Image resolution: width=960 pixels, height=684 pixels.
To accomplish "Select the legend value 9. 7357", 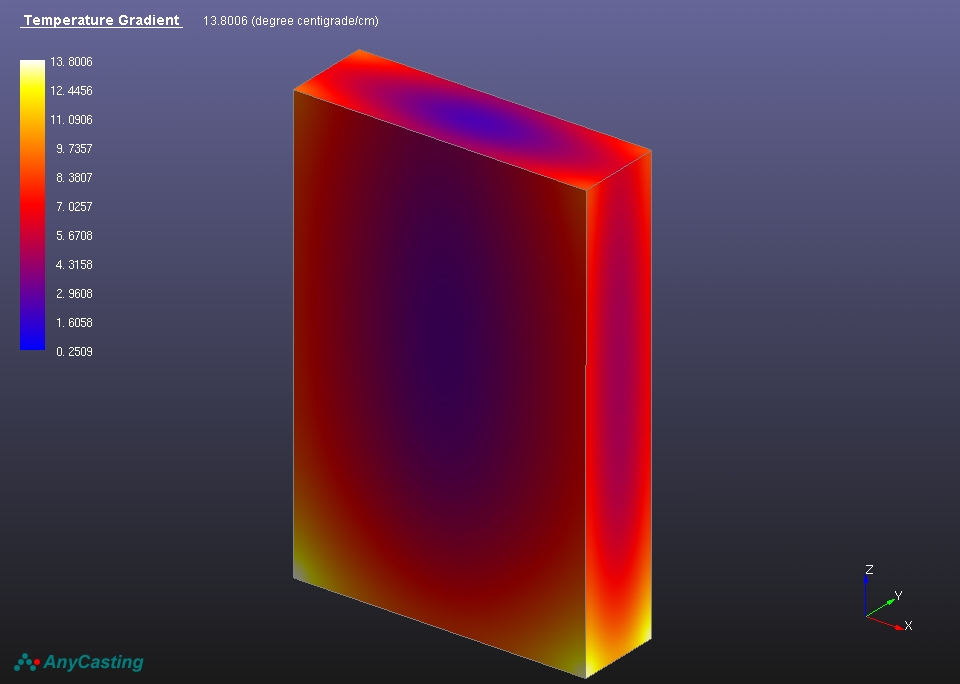I will point(74,149).
